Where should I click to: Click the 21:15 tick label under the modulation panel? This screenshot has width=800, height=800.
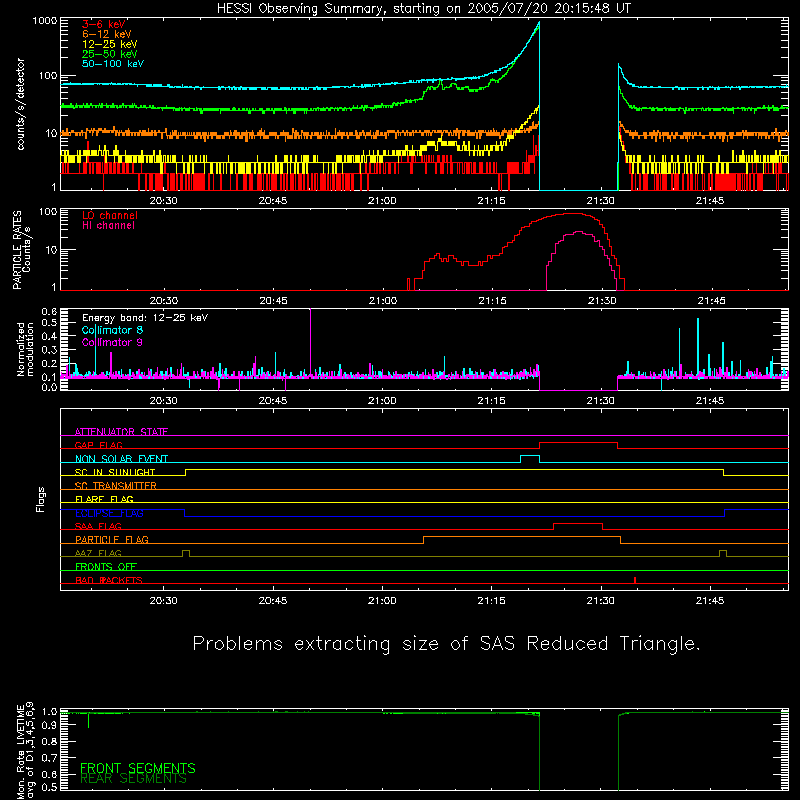pos(491,401)
